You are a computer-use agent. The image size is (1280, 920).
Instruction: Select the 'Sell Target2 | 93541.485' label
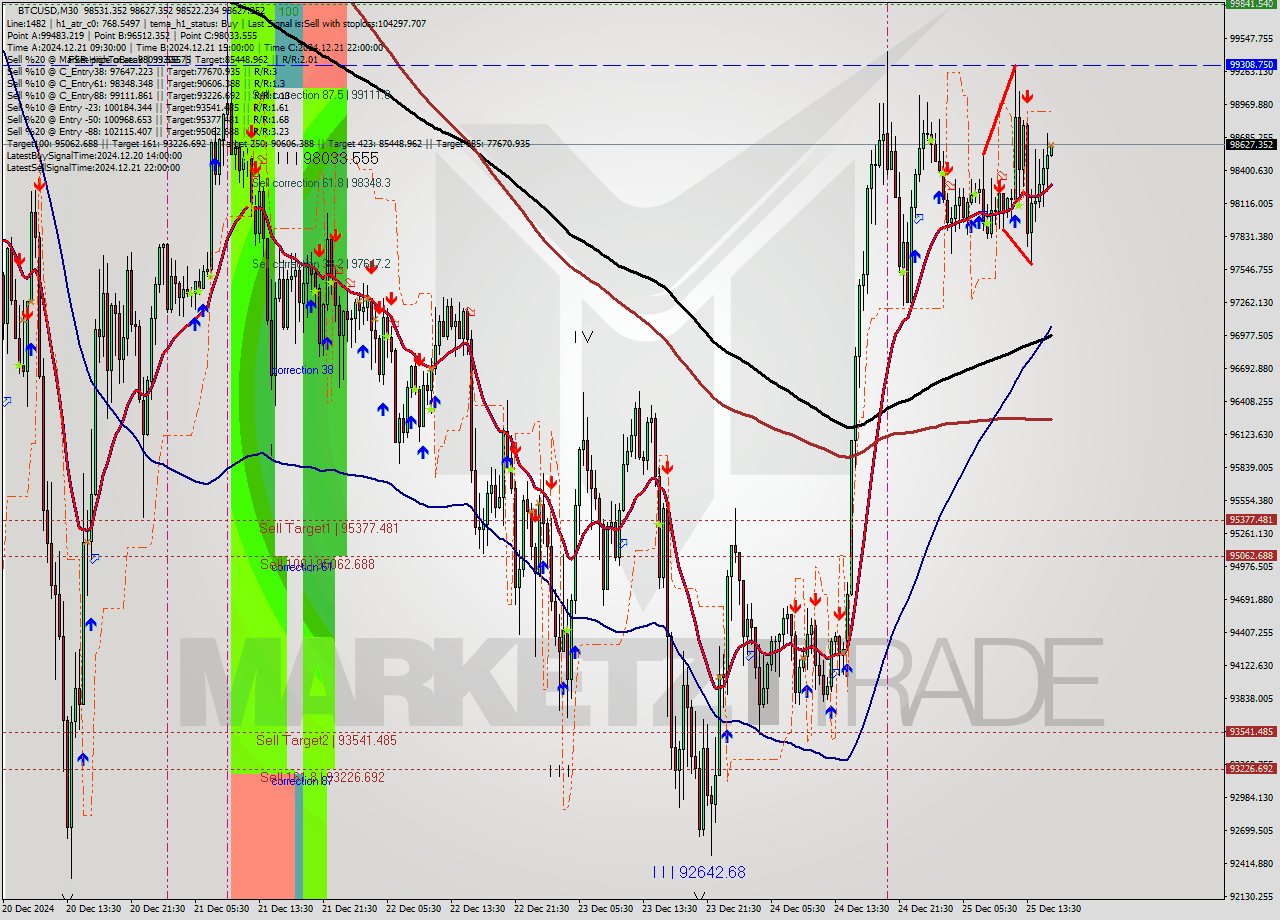click(326, 740)
